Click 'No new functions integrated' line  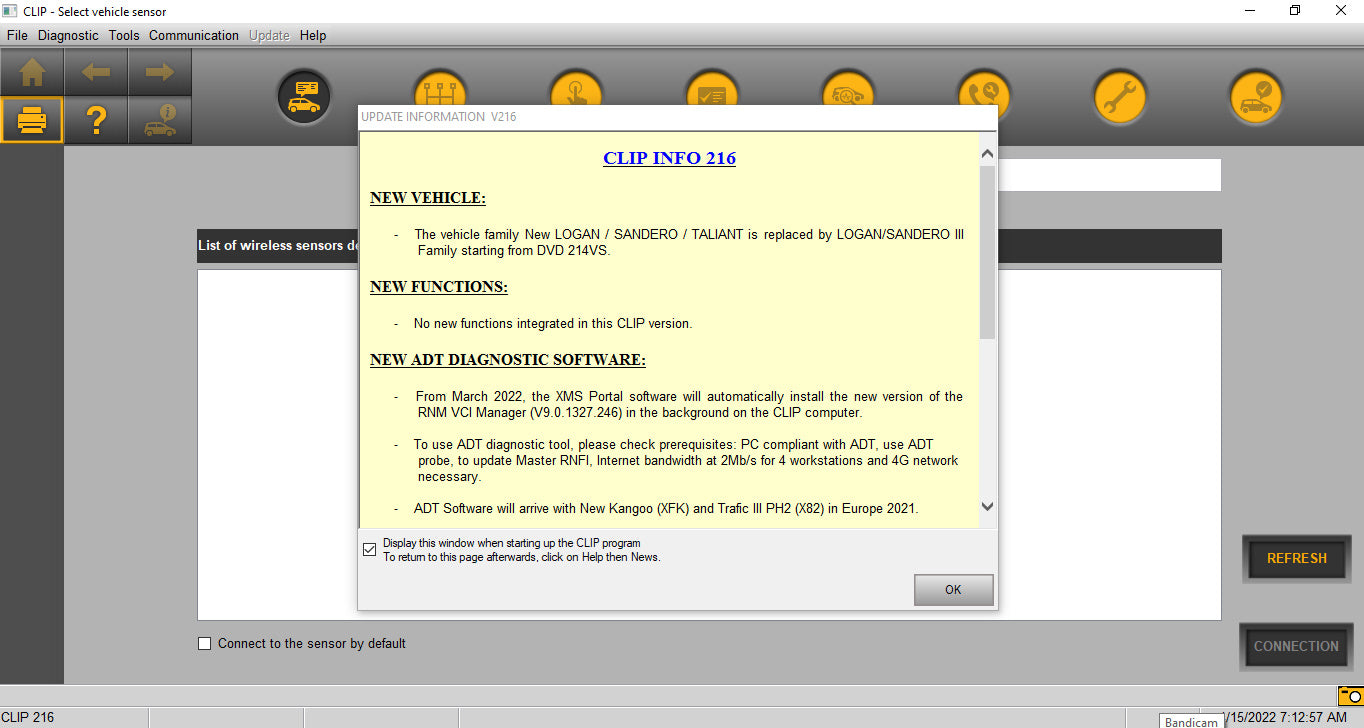click(x=553, y=324)
